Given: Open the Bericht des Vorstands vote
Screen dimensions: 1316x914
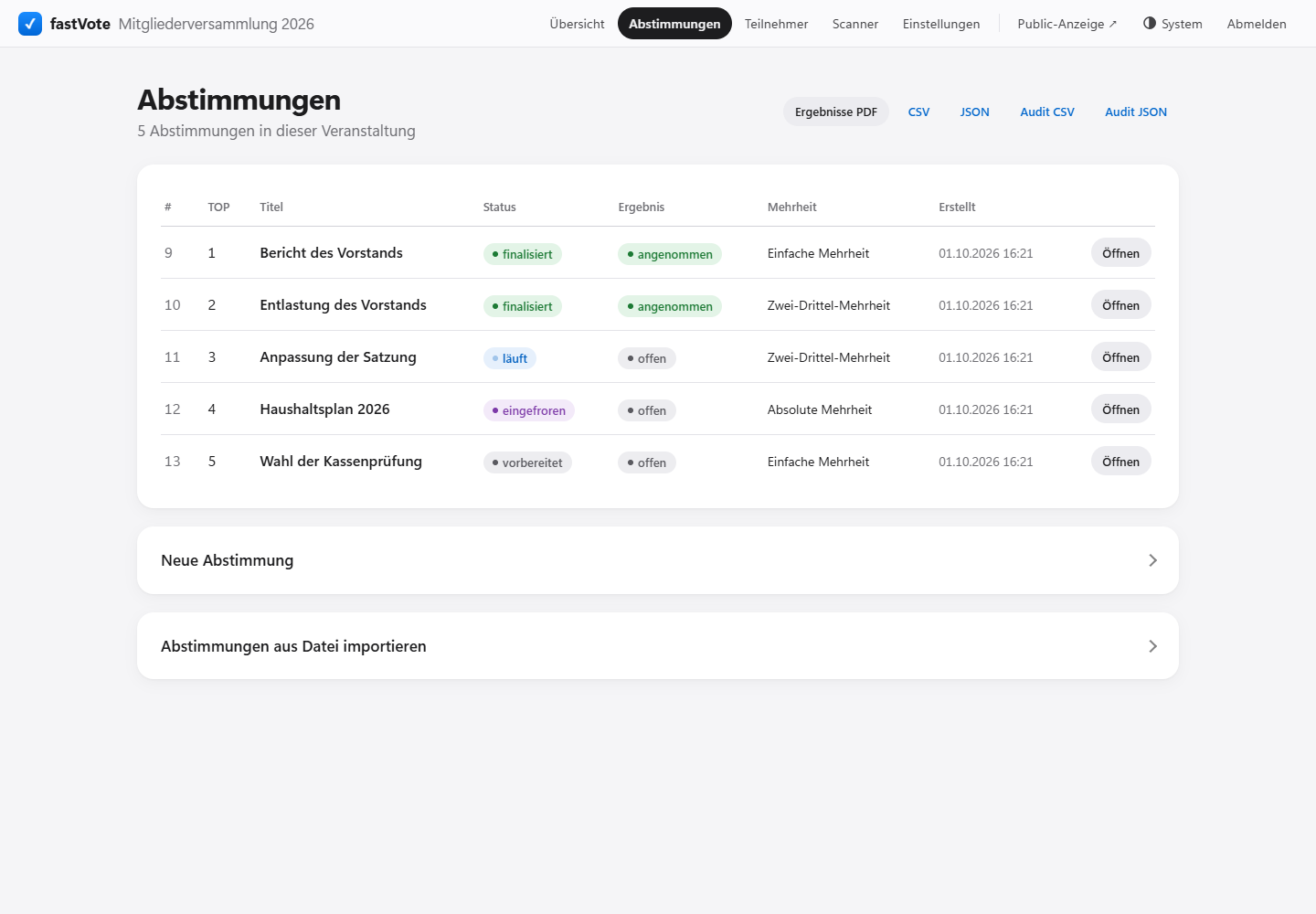Looking at the screenshot, I should [1120, 253].
